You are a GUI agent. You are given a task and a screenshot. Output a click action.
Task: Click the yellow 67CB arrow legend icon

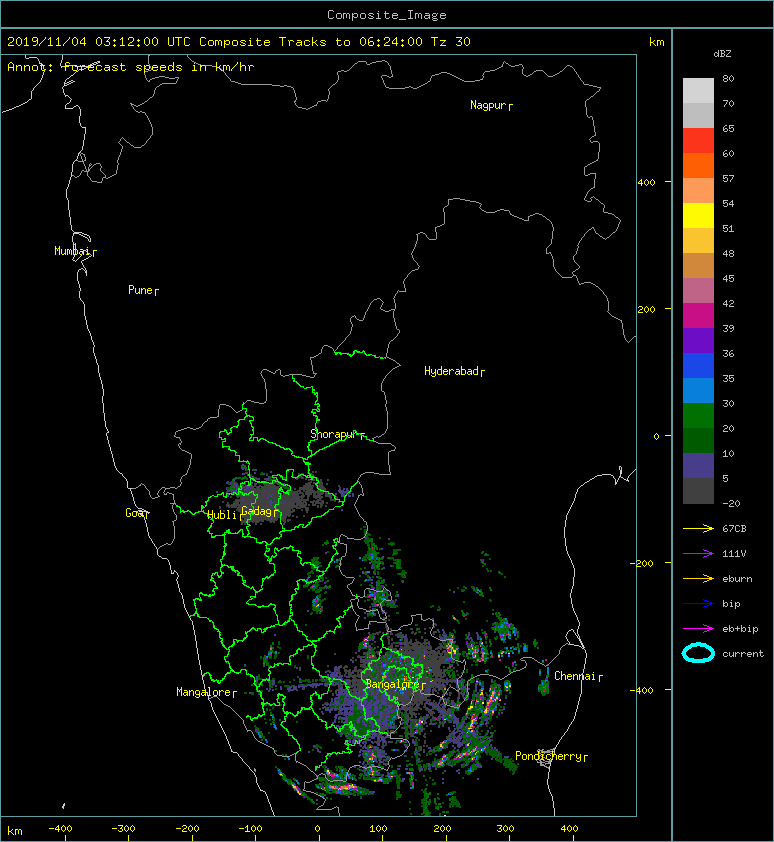pyautogui.click(x=698, y=528)
